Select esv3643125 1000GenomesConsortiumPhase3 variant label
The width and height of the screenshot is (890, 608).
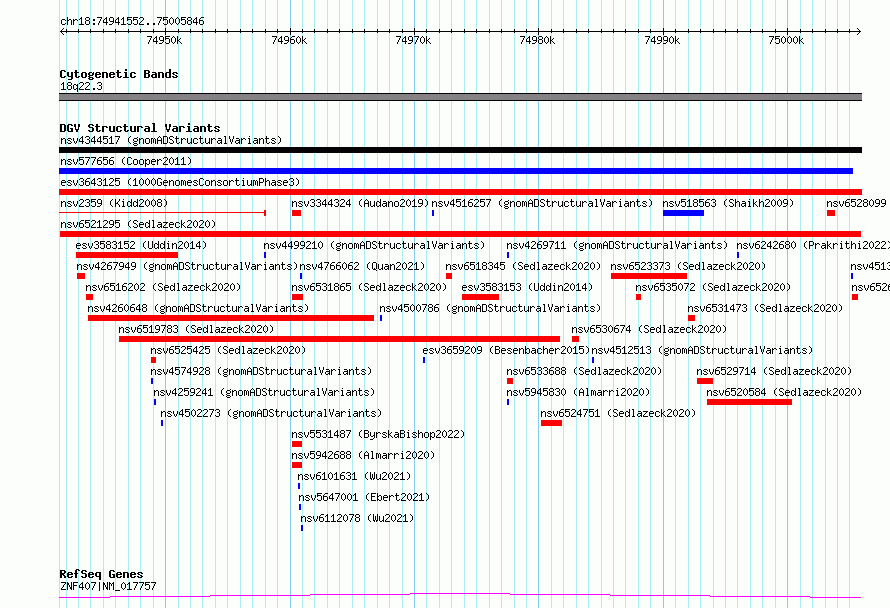(180, 182)
